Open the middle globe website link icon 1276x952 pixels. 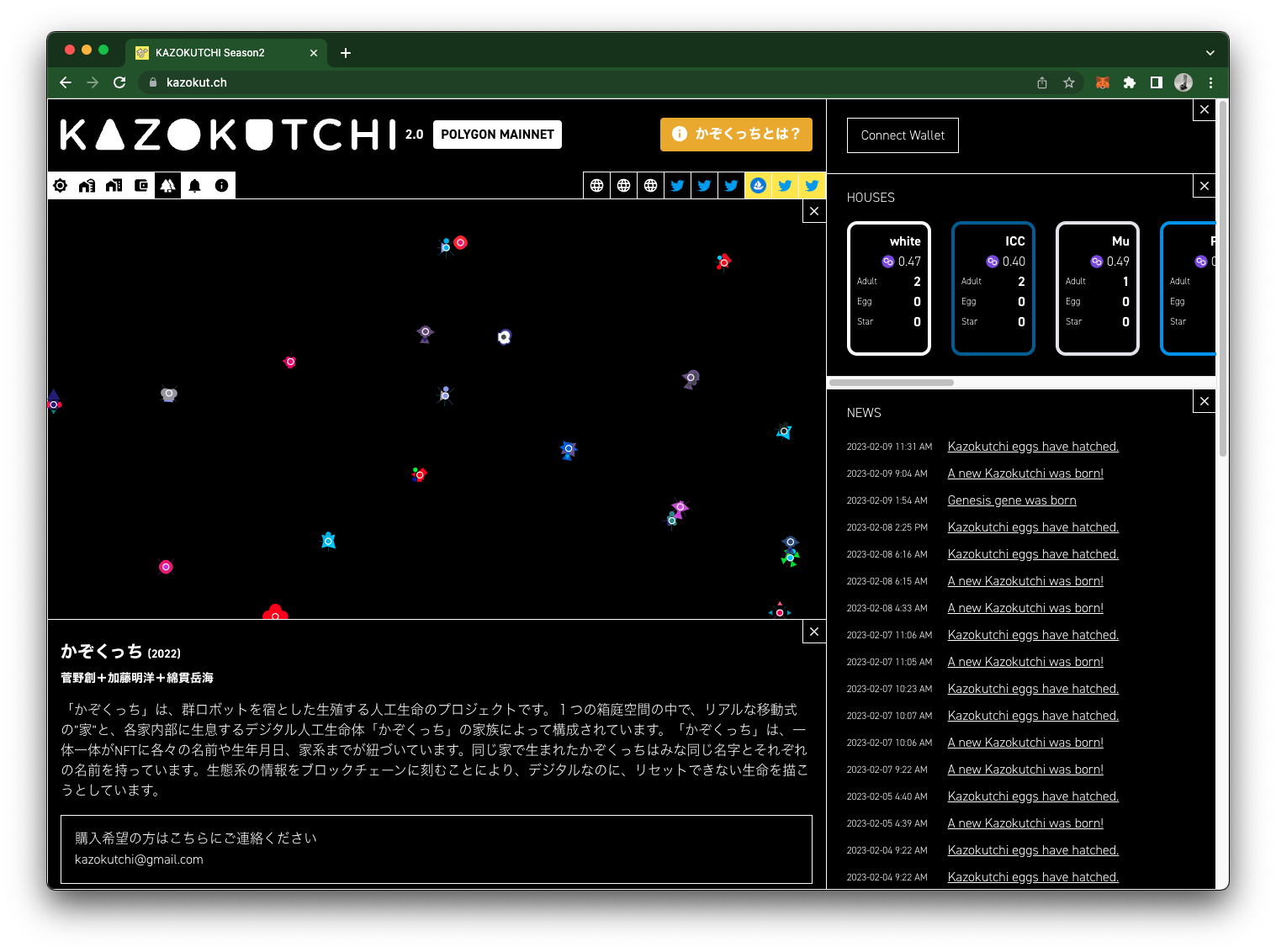(x=623, y=186)
